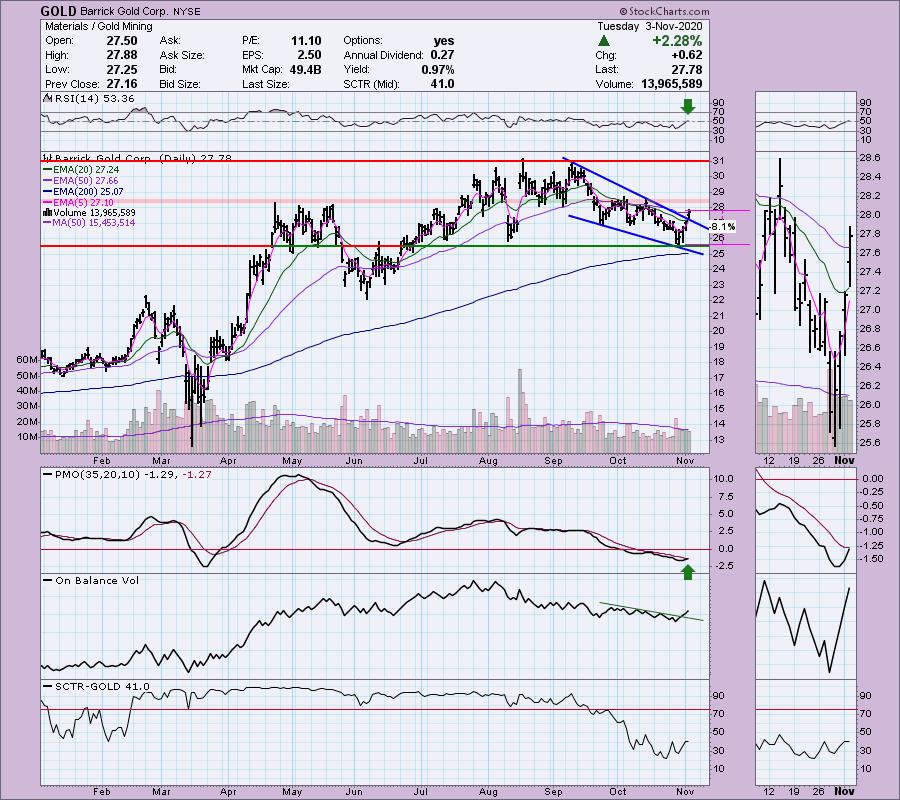Select the High value 27.88
Viewport: 900px width, 800px height.
(x=122, y=55)
